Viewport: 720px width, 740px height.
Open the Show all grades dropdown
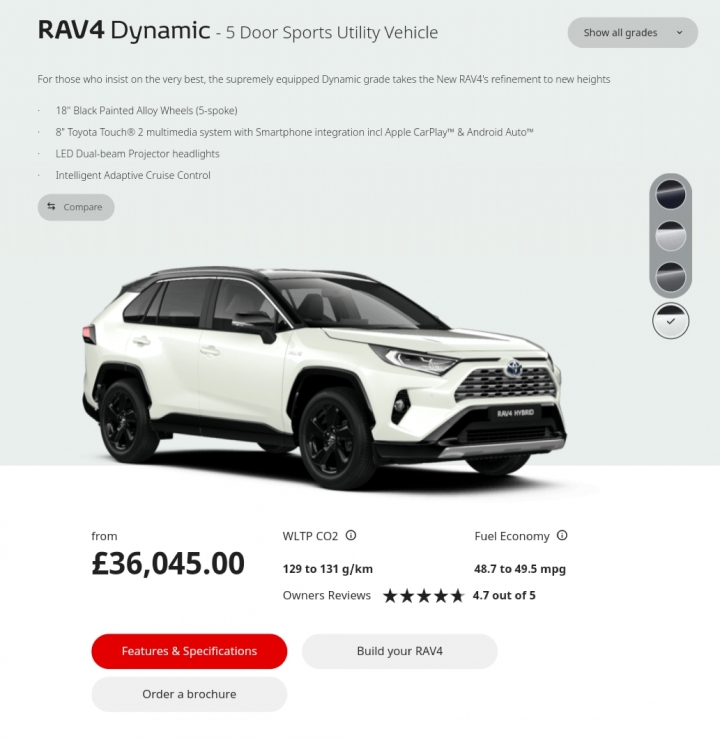pyautogui.click(x=632, y=33)
